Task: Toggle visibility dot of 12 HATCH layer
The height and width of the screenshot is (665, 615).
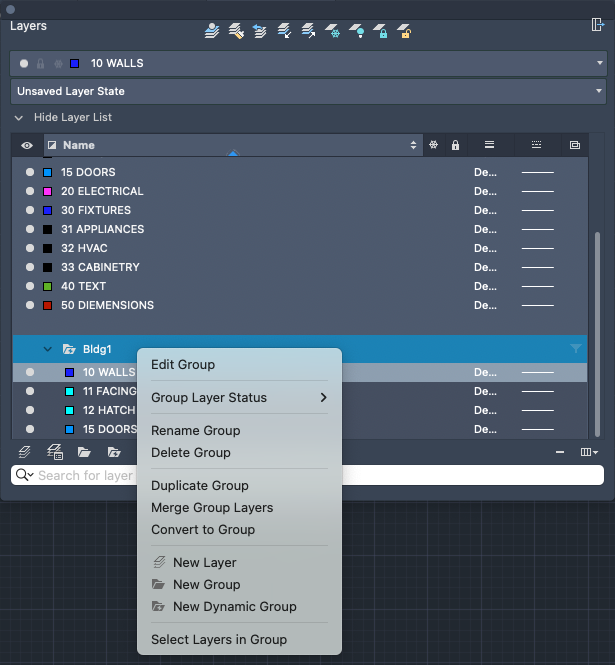Action: (30, 410)
